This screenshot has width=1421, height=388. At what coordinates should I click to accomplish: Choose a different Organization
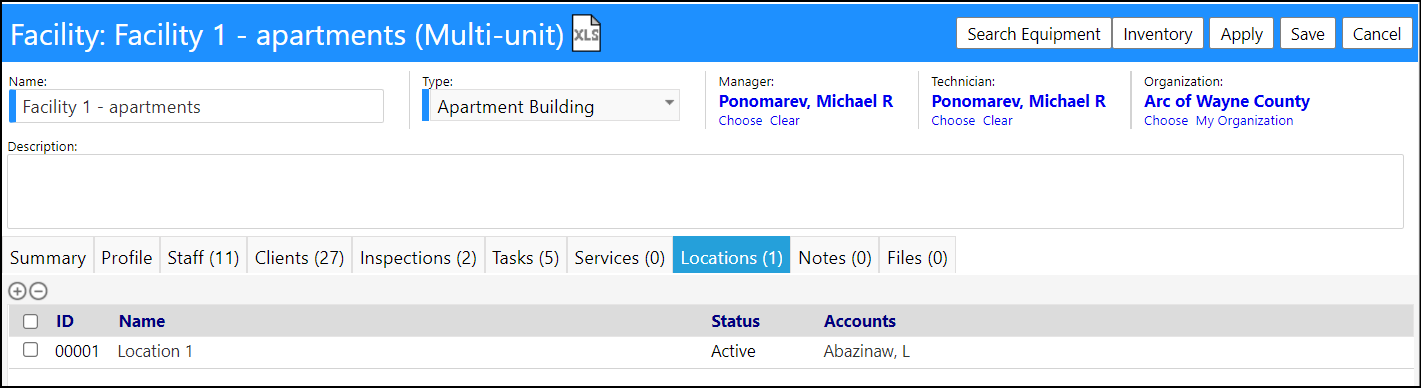pyautogui.click(x=1166, y=121)
